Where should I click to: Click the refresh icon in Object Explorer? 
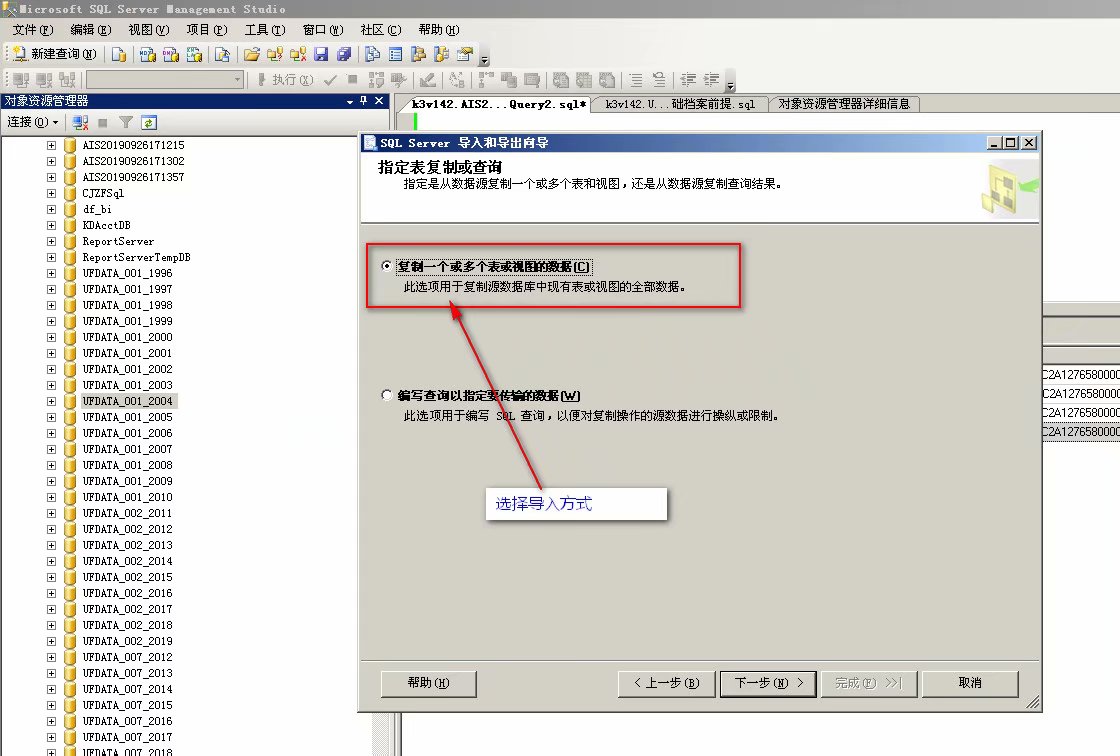[149, 122]
